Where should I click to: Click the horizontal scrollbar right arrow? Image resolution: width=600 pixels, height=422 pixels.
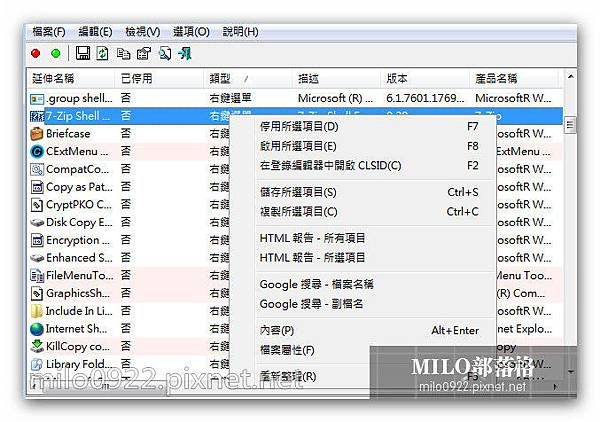tap(556, 387)
